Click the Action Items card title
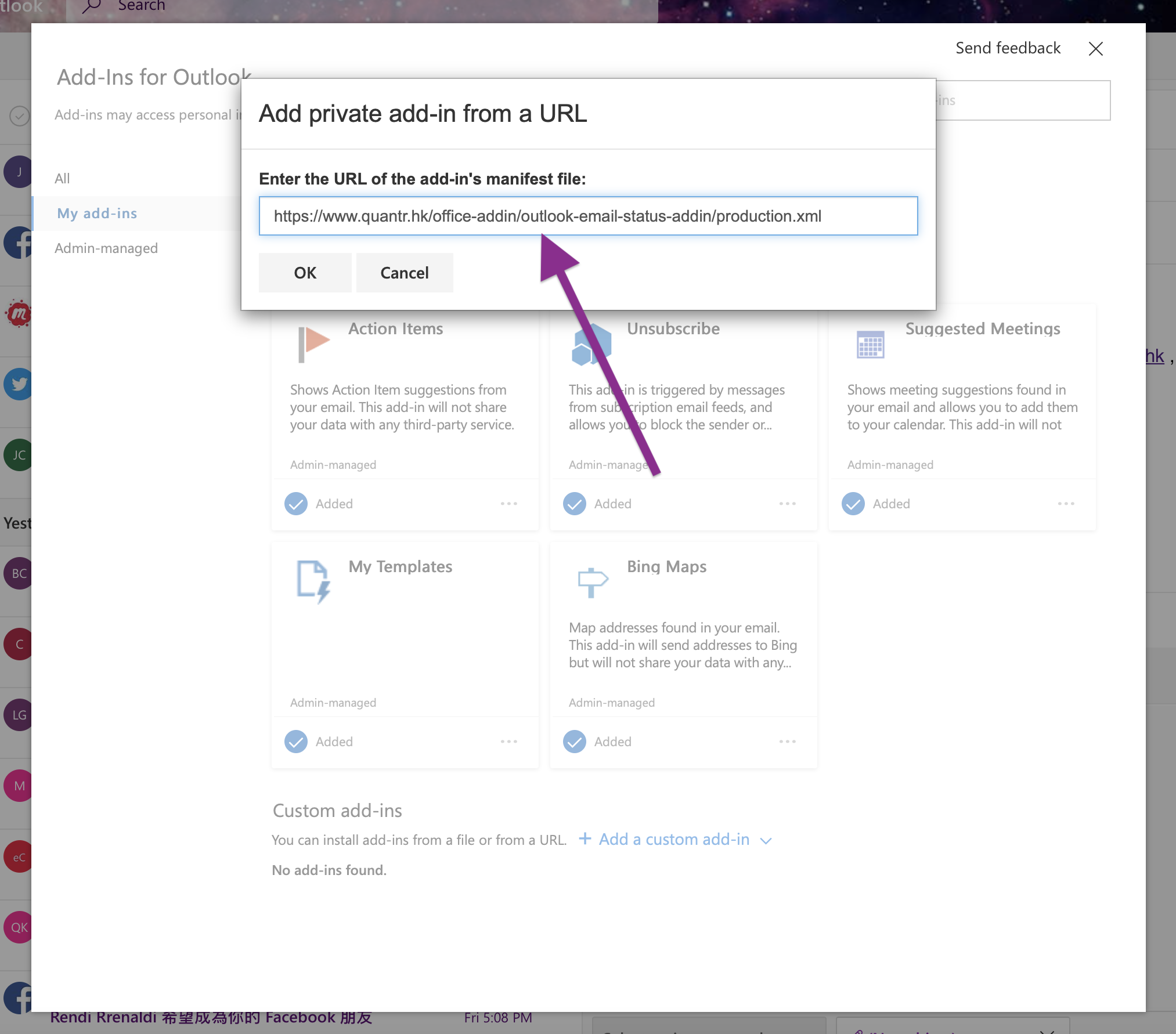This screenshot has width=1176, height=1034. click(x=395, y=329)
